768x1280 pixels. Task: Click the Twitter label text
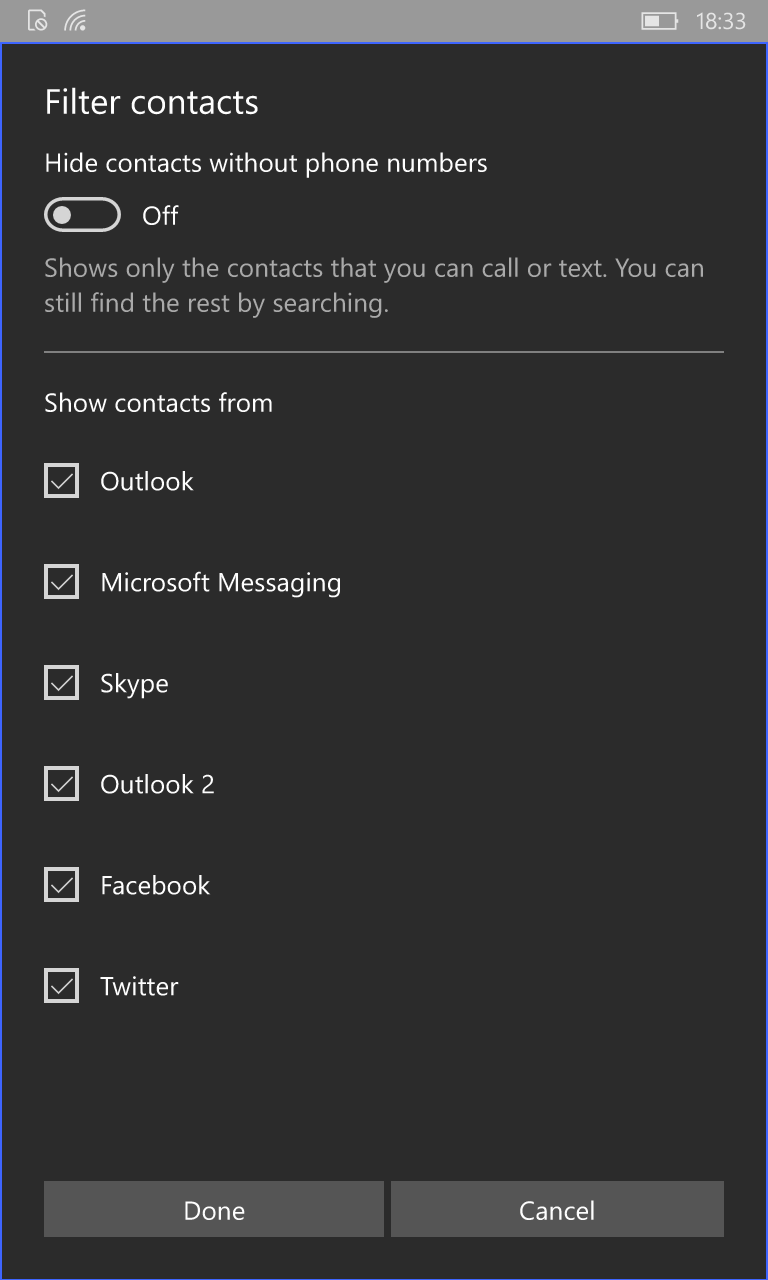click(139, 987)
